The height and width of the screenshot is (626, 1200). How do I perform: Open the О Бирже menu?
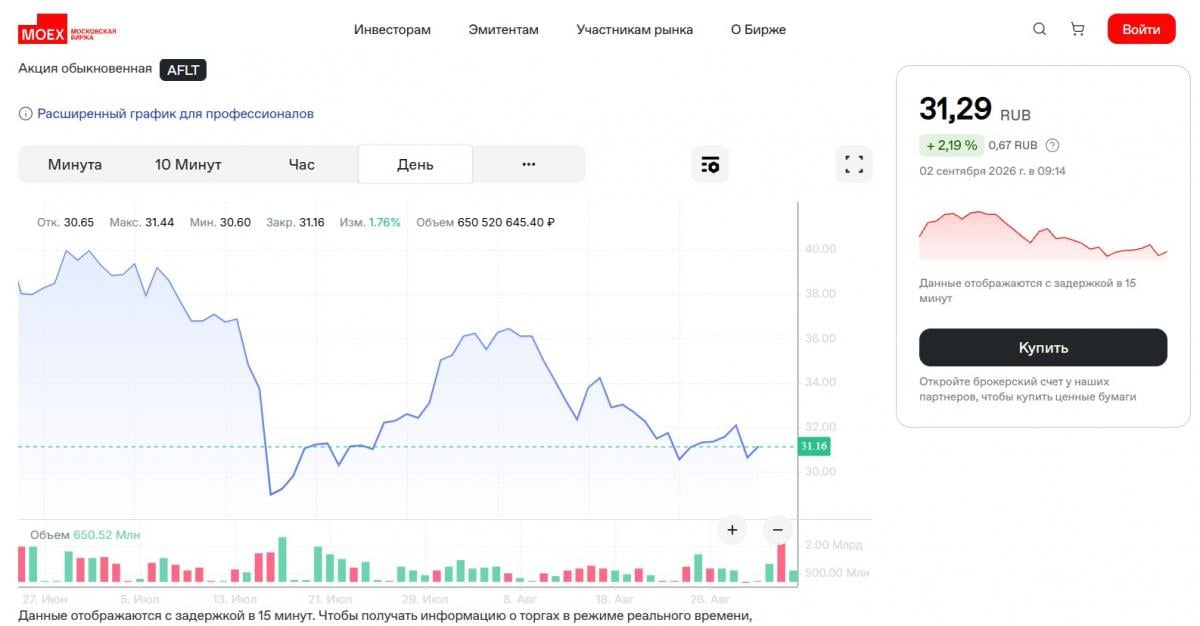(x=758, y=29)
